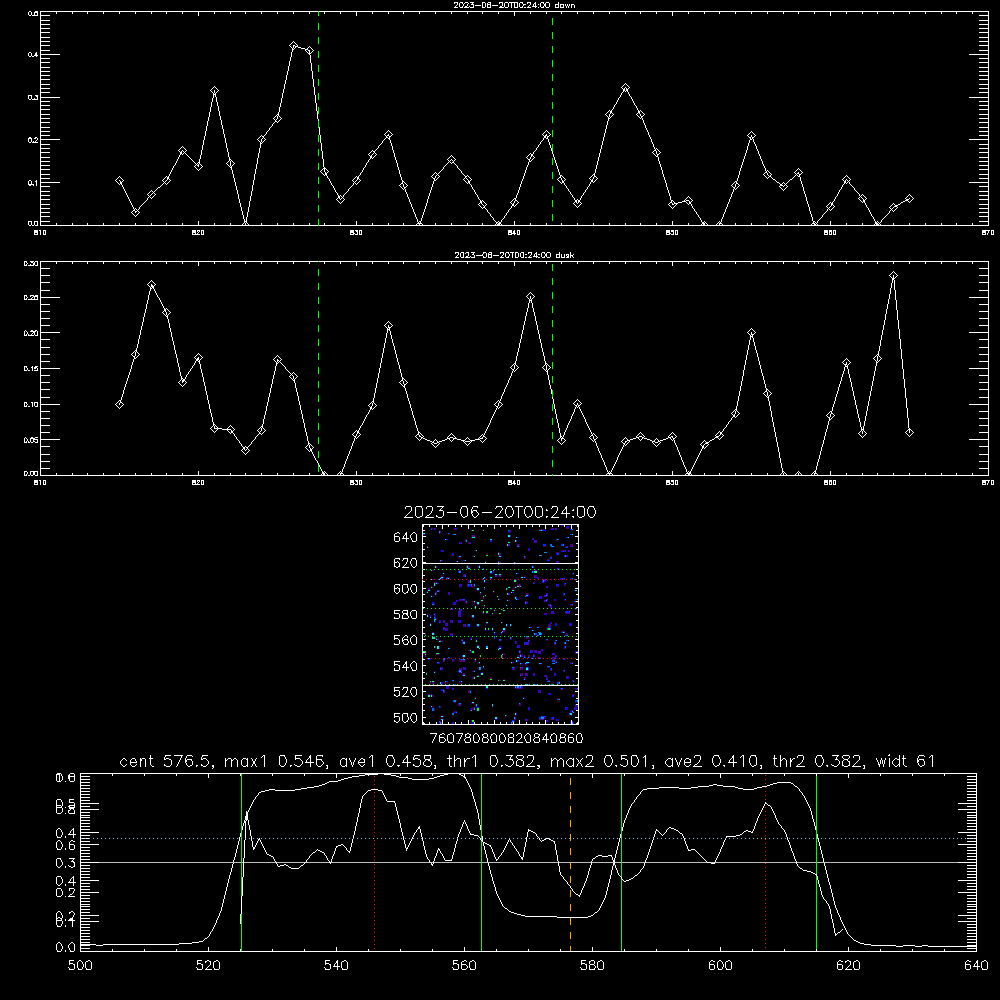Screen dimensions: 1000x1000
Task: Select the speckled detector image thumbnail
Action: click(500, 624)
